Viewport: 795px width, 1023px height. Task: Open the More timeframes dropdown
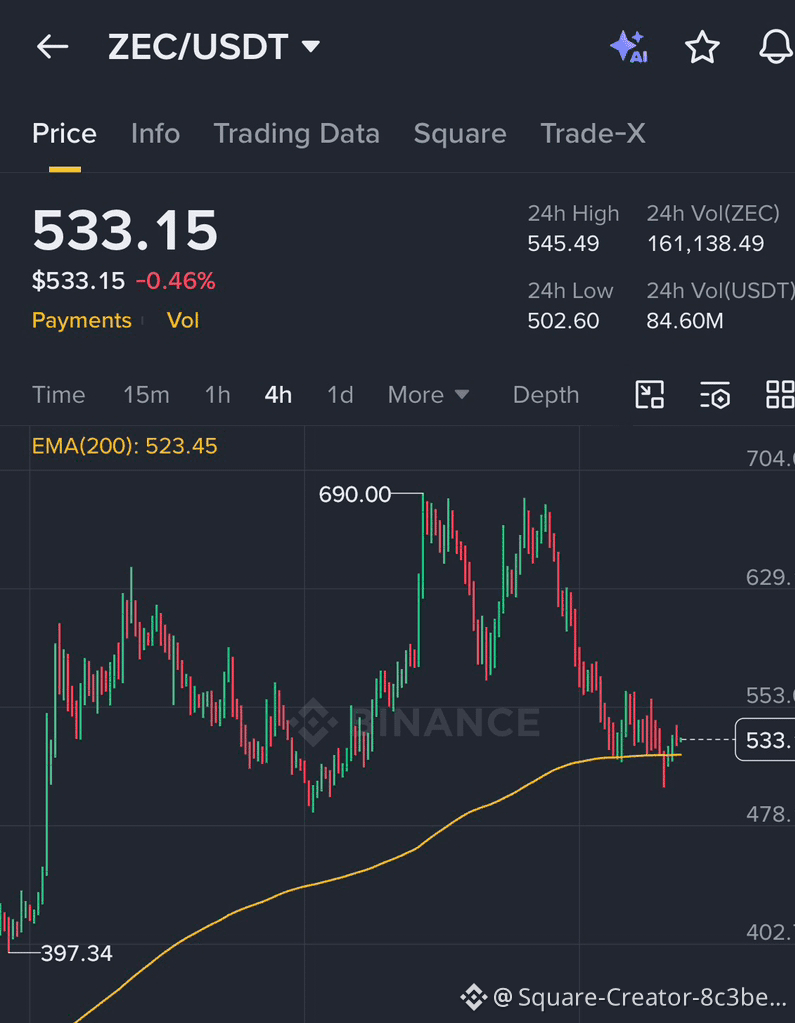(428, 395)
